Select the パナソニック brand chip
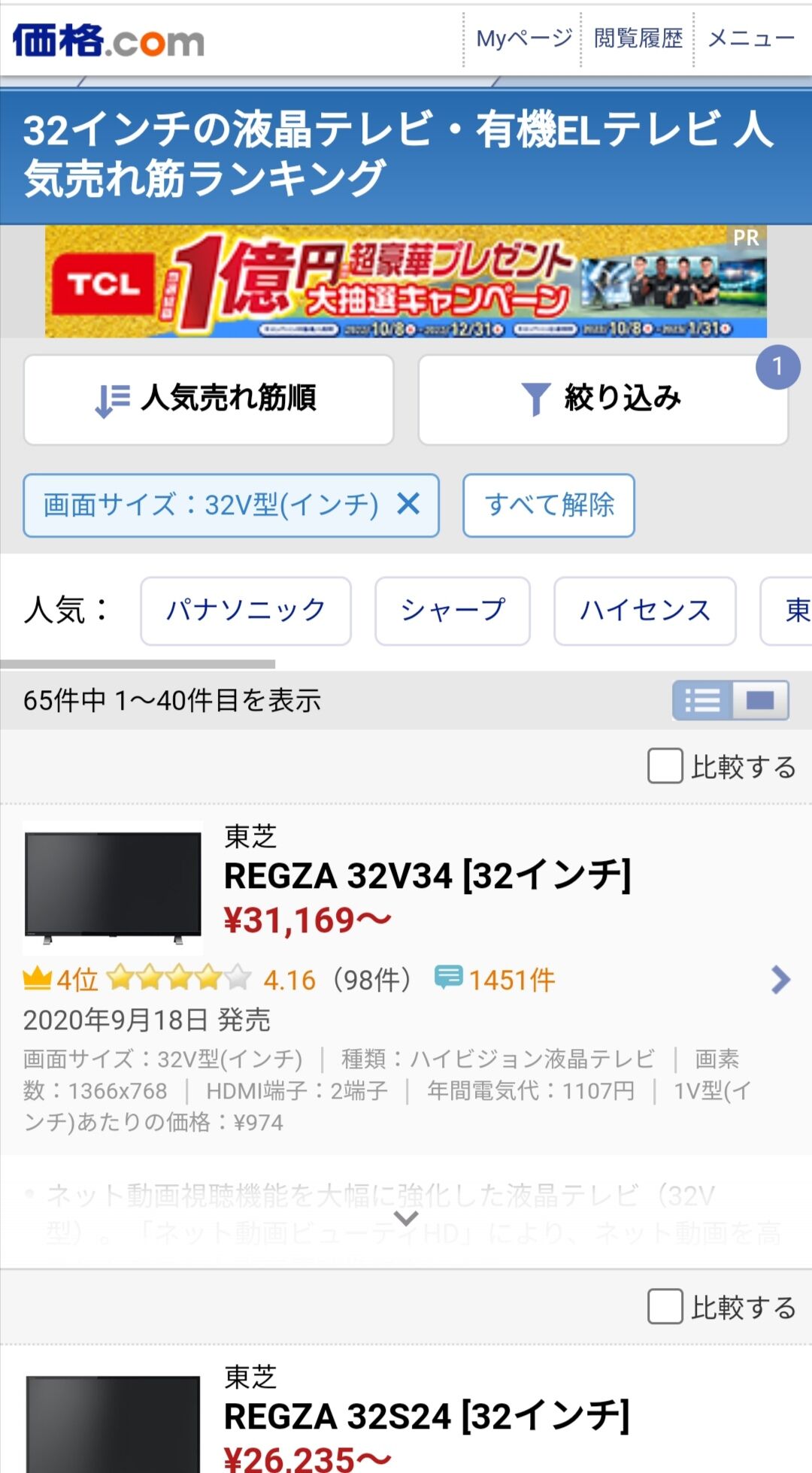This screenshot has width=812, height=1473. (x=245, y=611)
